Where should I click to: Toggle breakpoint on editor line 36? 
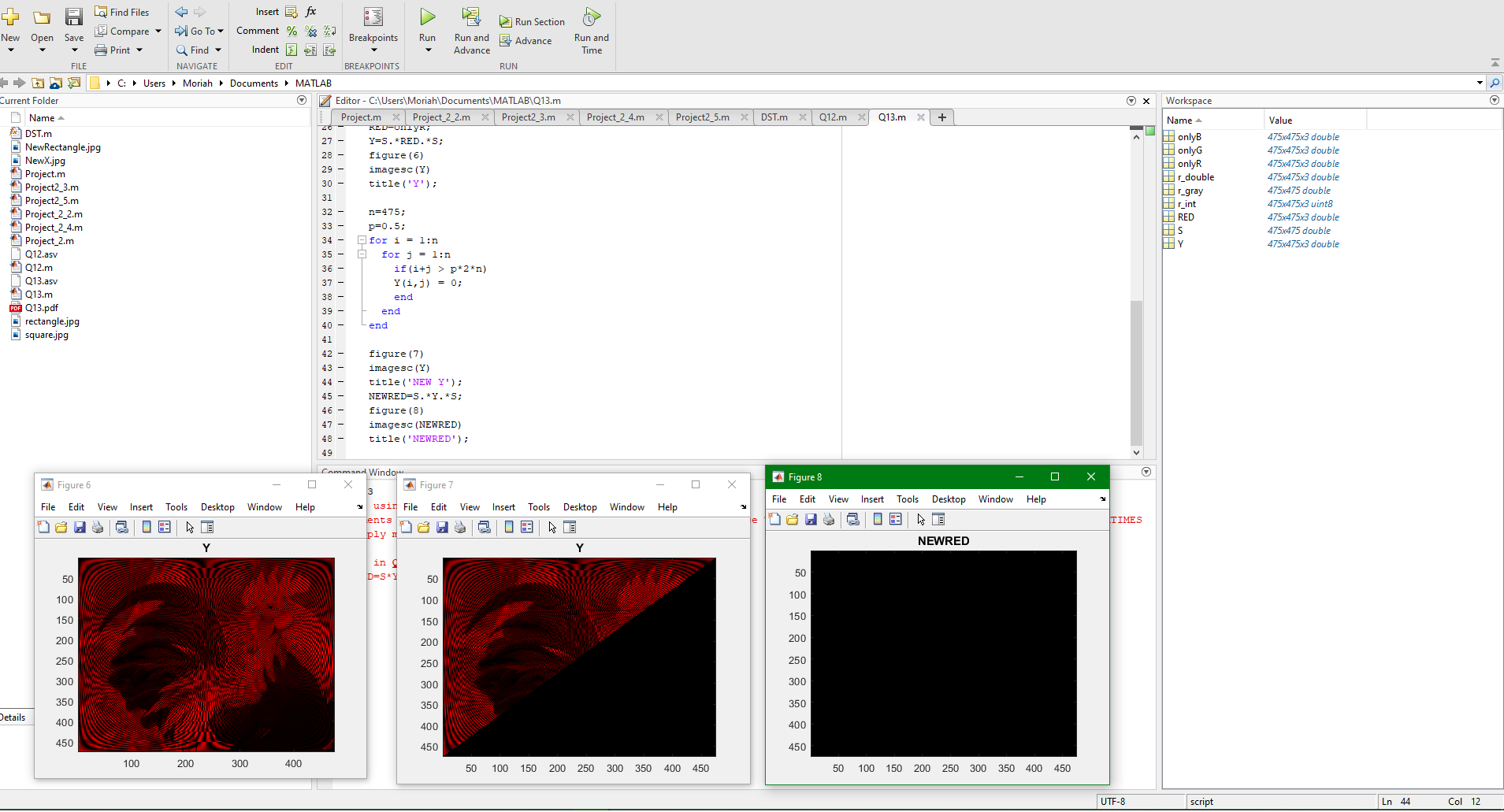point(341,269)
